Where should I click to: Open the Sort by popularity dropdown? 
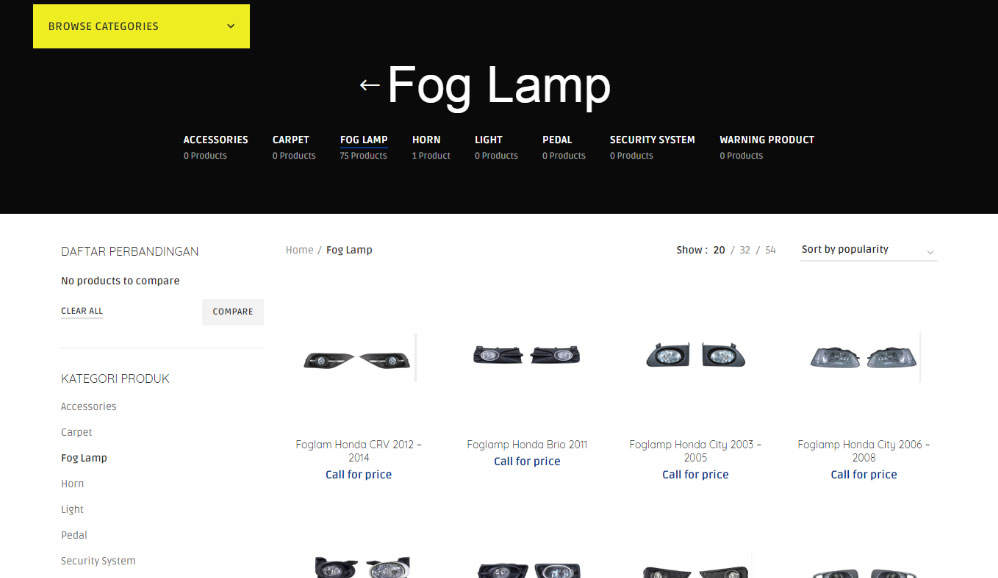click(x=868, y=250)
